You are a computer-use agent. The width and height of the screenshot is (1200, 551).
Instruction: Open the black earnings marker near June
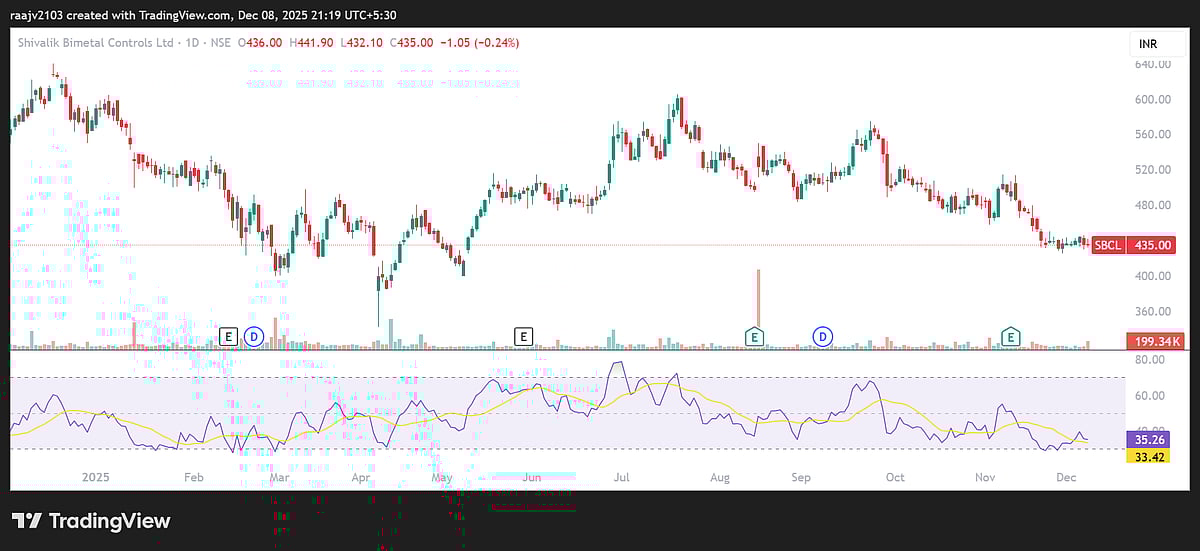[523, 336]
